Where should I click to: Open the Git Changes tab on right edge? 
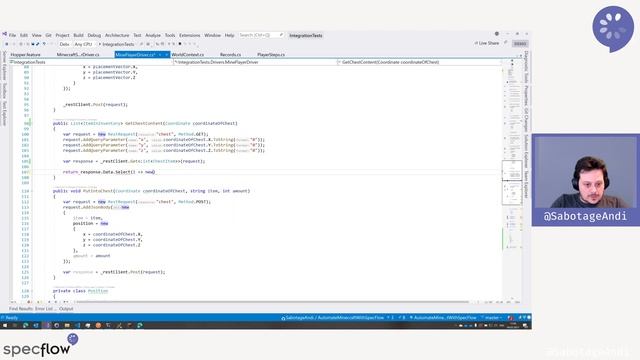click(x=527, y=120)
